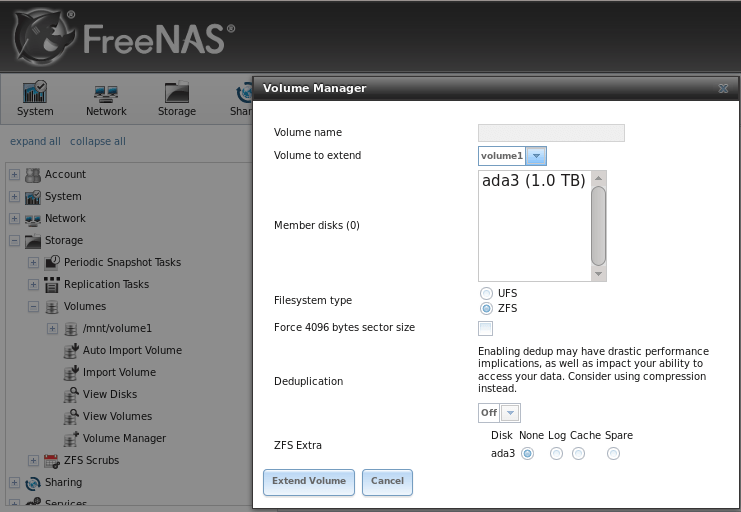Viewport: 741px width, 512px height.
Task: Select ada3 (1.0 TB) member disk
Action: coord(534,181)
